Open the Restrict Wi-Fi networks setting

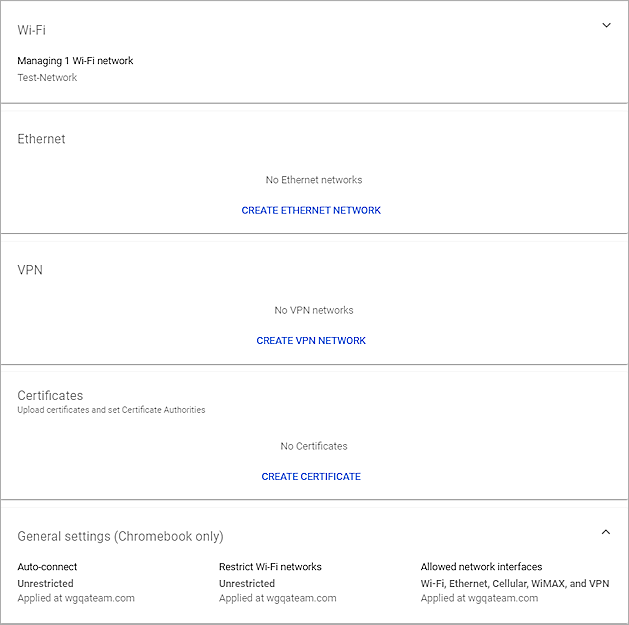coord(270,567)
